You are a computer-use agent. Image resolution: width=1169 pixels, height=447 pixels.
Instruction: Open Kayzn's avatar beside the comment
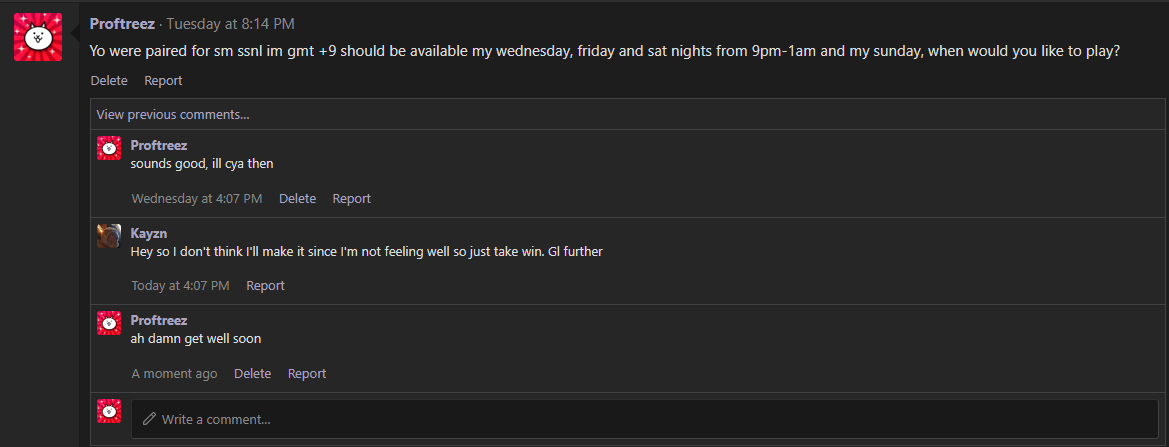pos(109,236)
